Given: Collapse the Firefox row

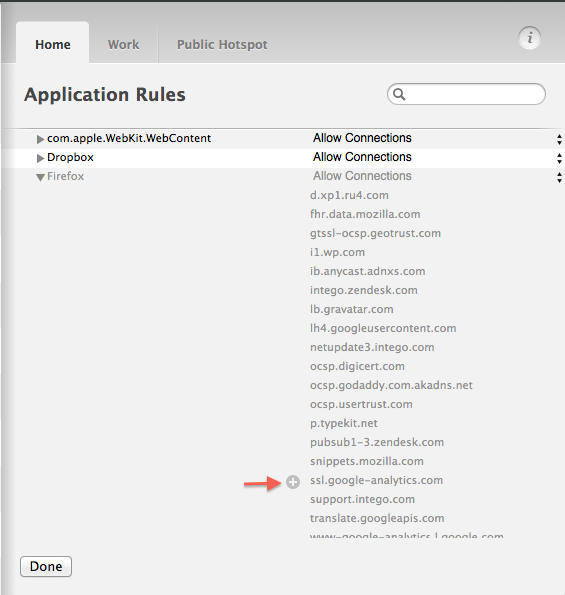Looking at the screenshot, I should 41,177.
